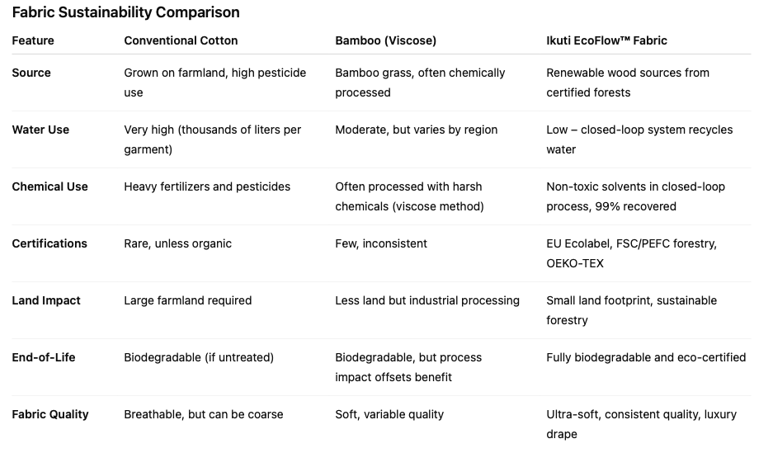Select the "Few, inconsistent" cell
The width and height of the screenshot is (768, 453).
[381, 244]
